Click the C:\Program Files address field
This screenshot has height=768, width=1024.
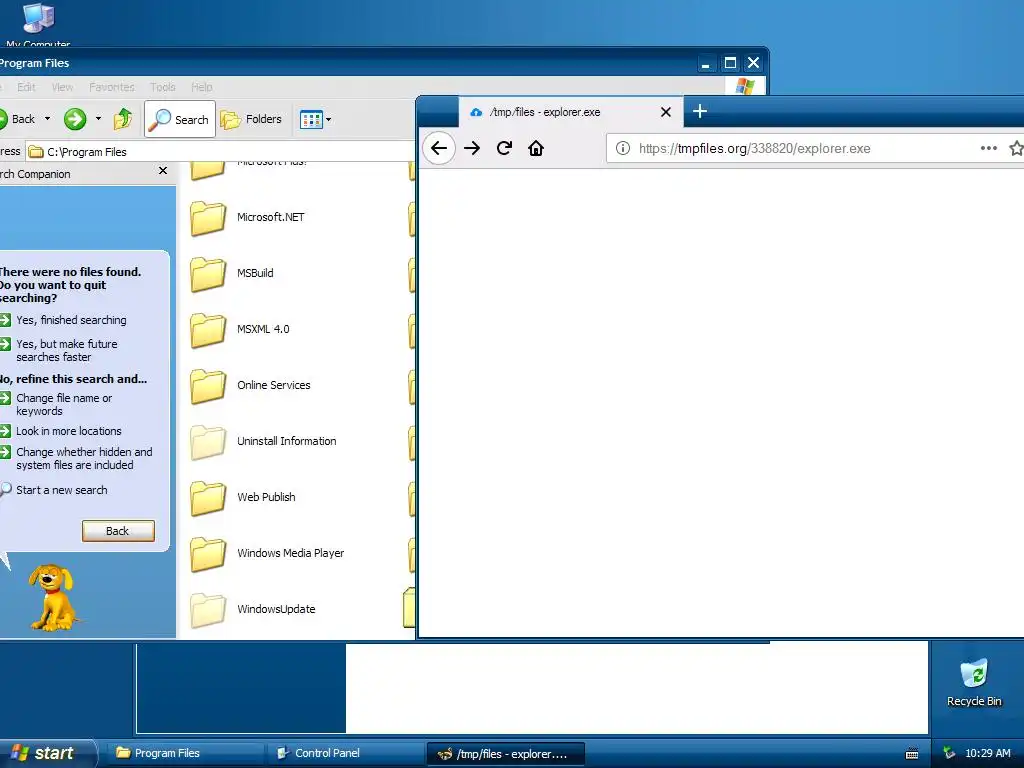pos(221,152)
